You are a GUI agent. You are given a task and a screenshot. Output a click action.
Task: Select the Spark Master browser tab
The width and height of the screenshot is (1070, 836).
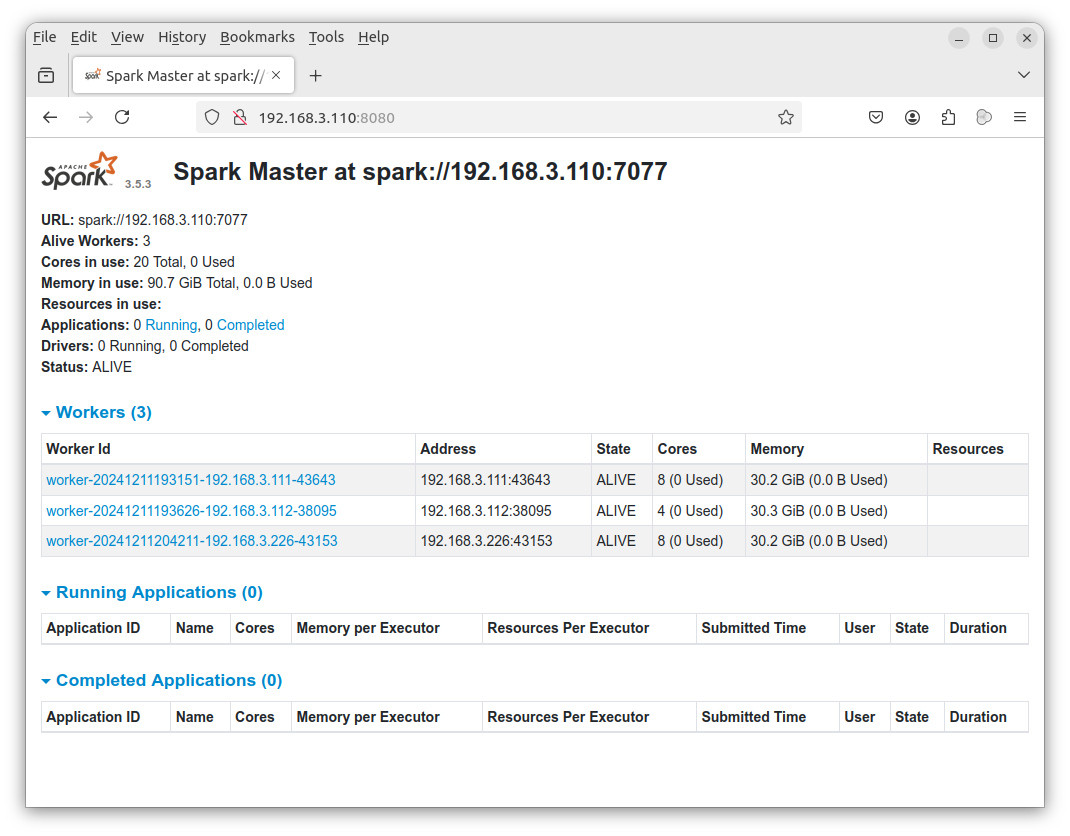[x=183, y=75]
